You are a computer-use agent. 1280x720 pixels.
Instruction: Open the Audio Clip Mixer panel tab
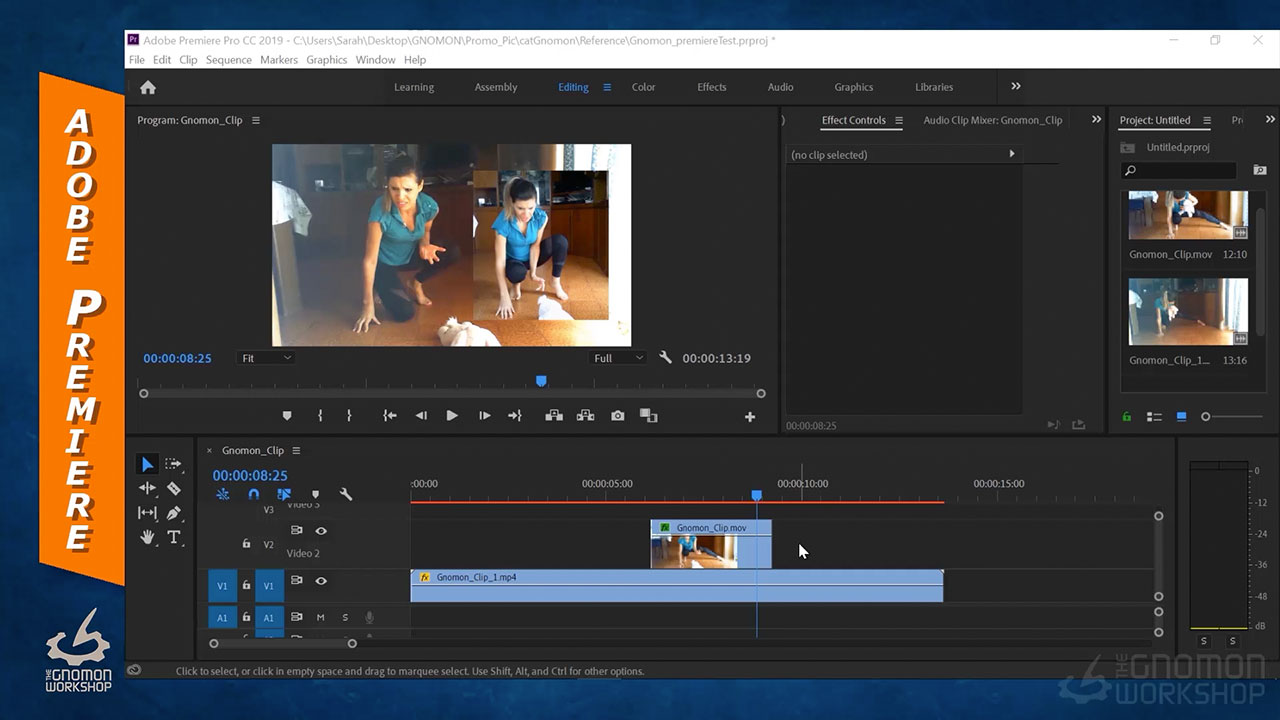click(x=992, y=120)
